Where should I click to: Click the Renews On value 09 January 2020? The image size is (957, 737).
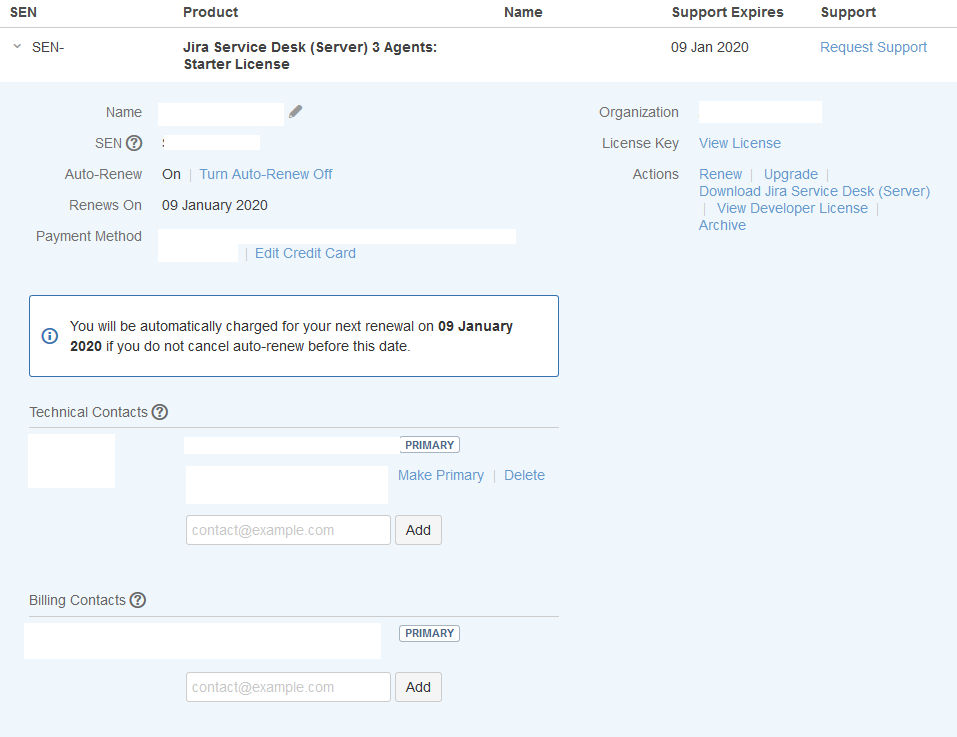tap(215, 206)
